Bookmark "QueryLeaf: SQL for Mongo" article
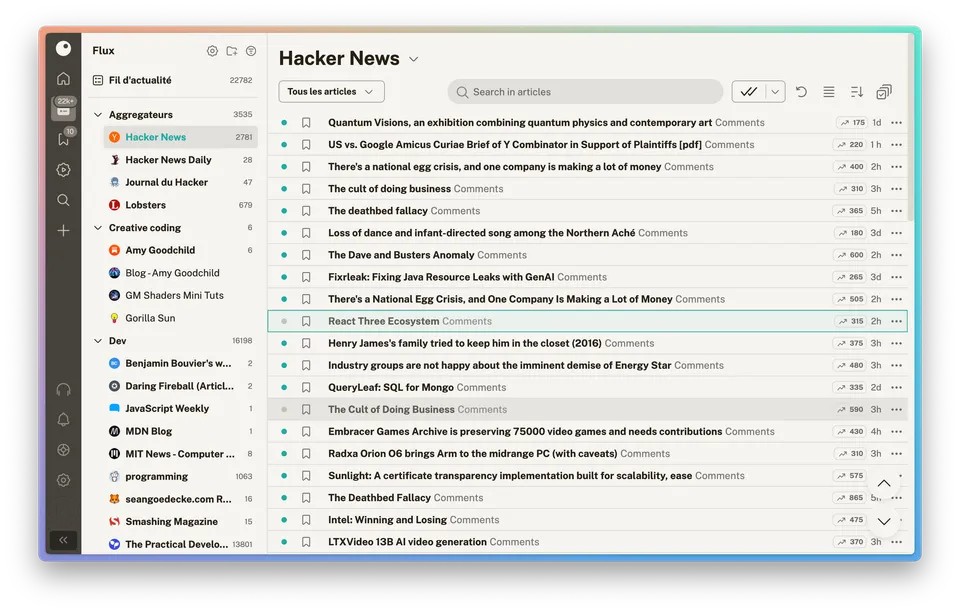 306,387
